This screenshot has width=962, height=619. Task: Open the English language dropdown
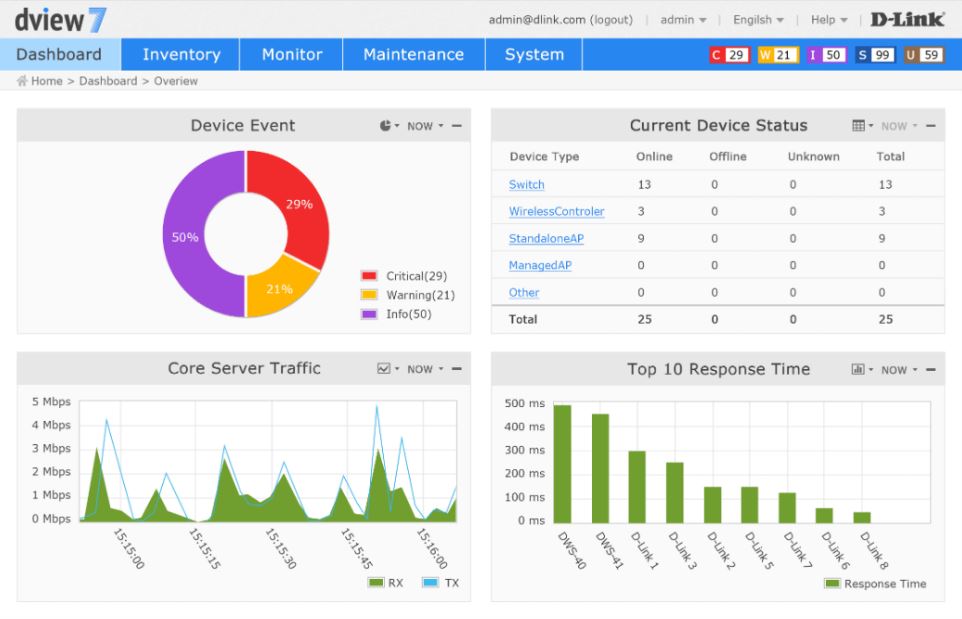coord(758,20)
